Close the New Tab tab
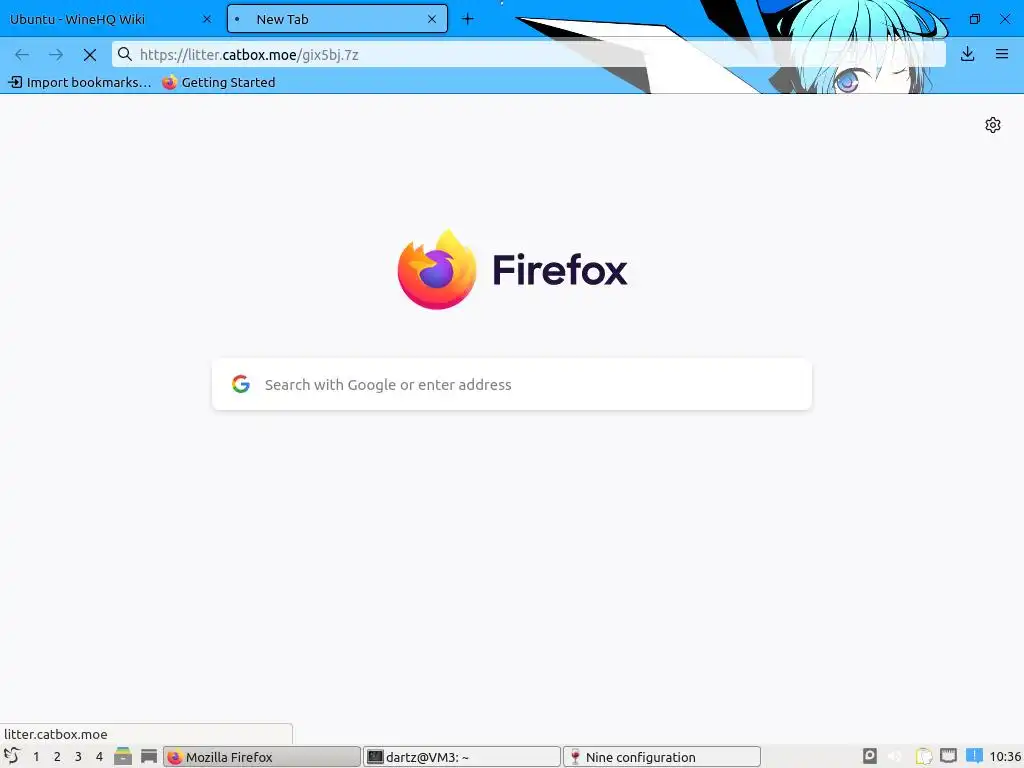This screenshot has height=768, width=1024. [432, 19]
